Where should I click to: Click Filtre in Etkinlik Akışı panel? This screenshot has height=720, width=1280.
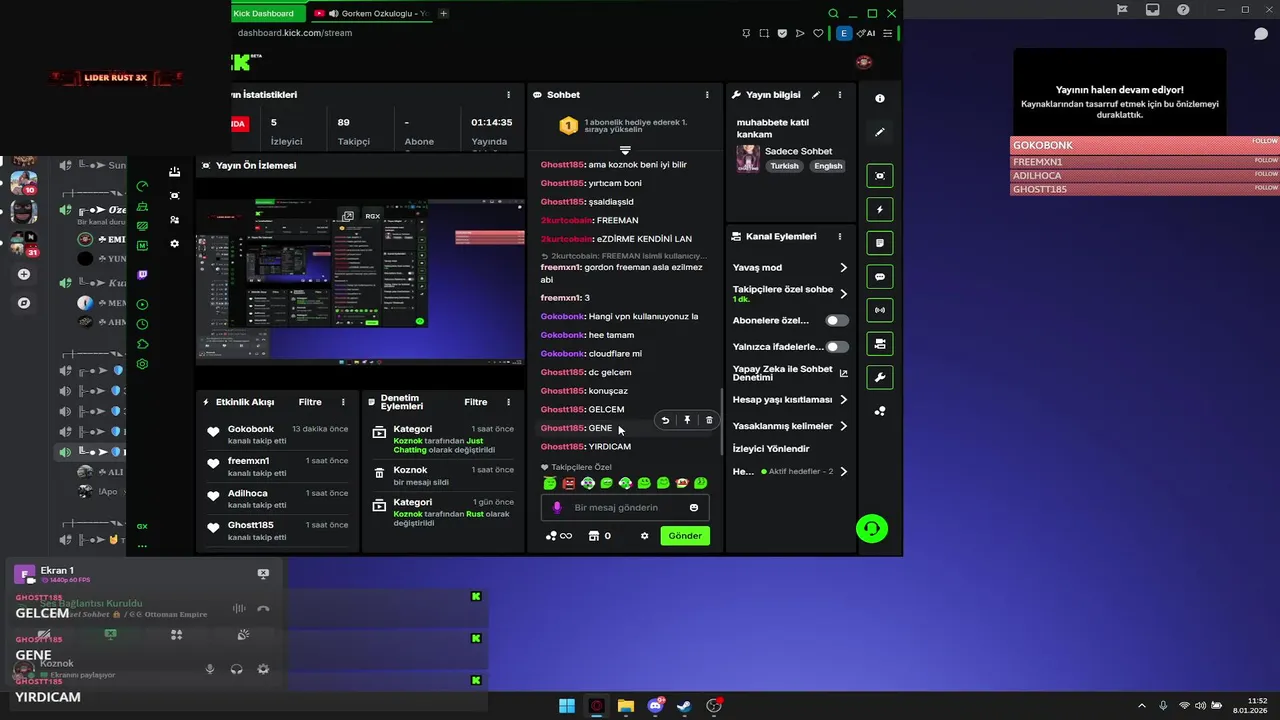point(310,402)
